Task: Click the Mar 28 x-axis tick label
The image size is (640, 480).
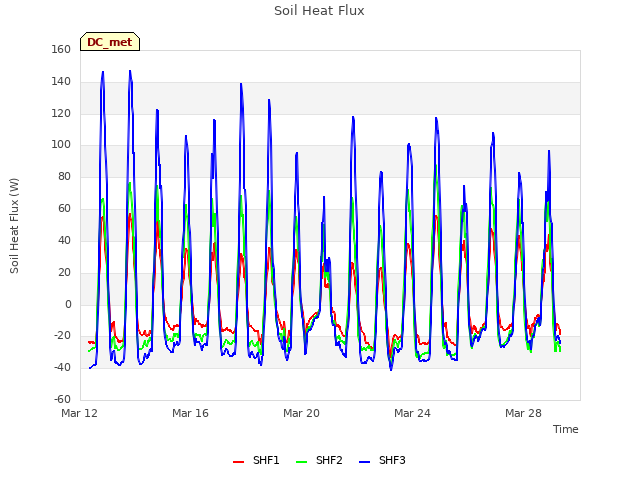Action: click(523, 413)
